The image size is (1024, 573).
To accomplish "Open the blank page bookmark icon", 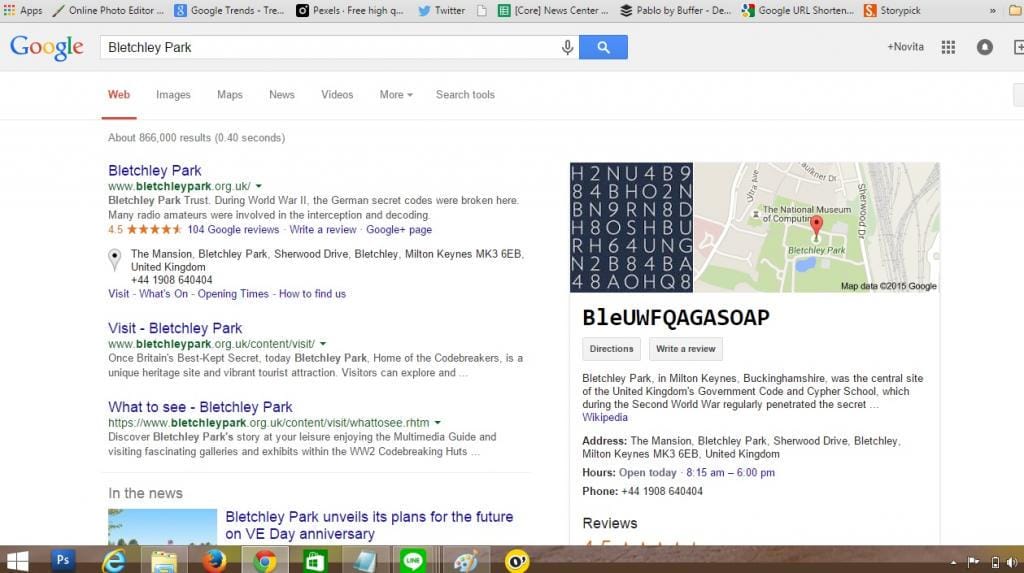I will 481,10.
